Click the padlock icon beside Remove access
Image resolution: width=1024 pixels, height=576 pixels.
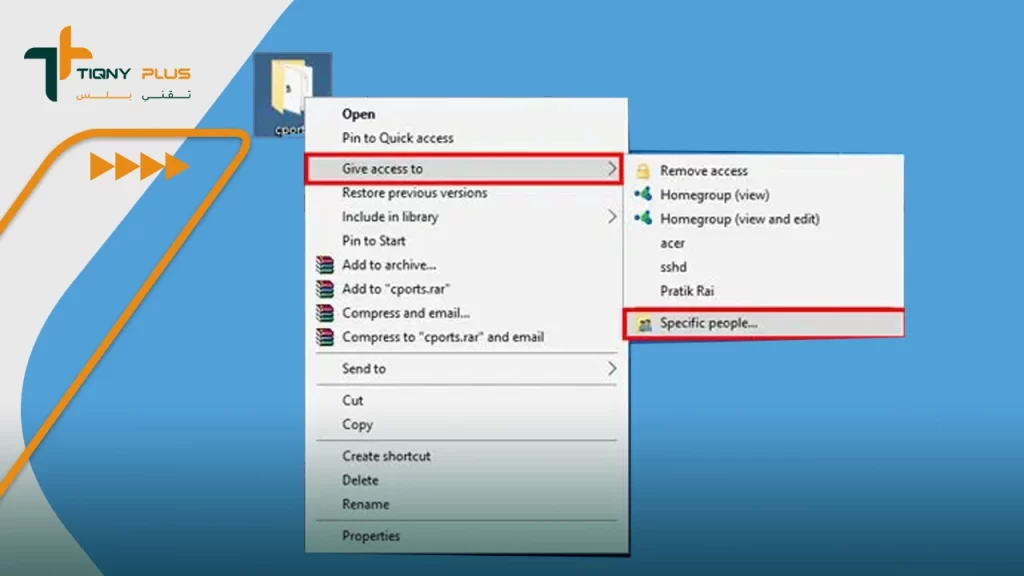pos(643,171)
